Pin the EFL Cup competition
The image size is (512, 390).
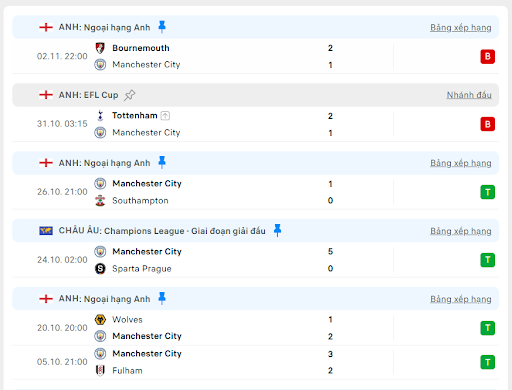click(x=130, y=95)
